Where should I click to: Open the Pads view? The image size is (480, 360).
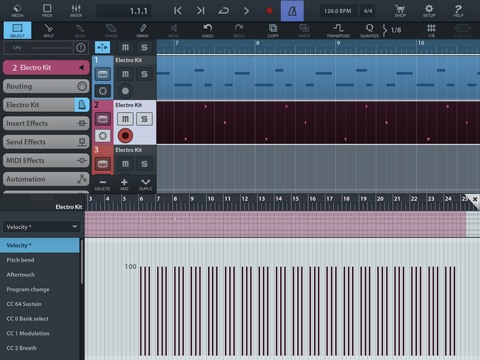point(47,11)
